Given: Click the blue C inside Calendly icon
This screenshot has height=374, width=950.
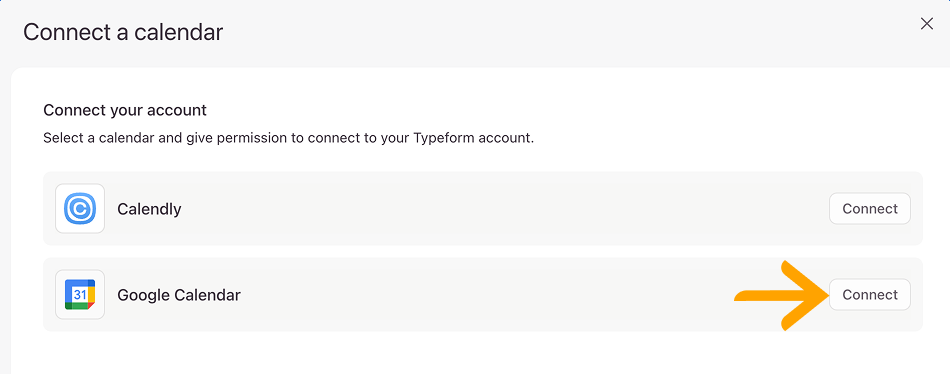Looking at the screenshot, I should tap(80, 209).
